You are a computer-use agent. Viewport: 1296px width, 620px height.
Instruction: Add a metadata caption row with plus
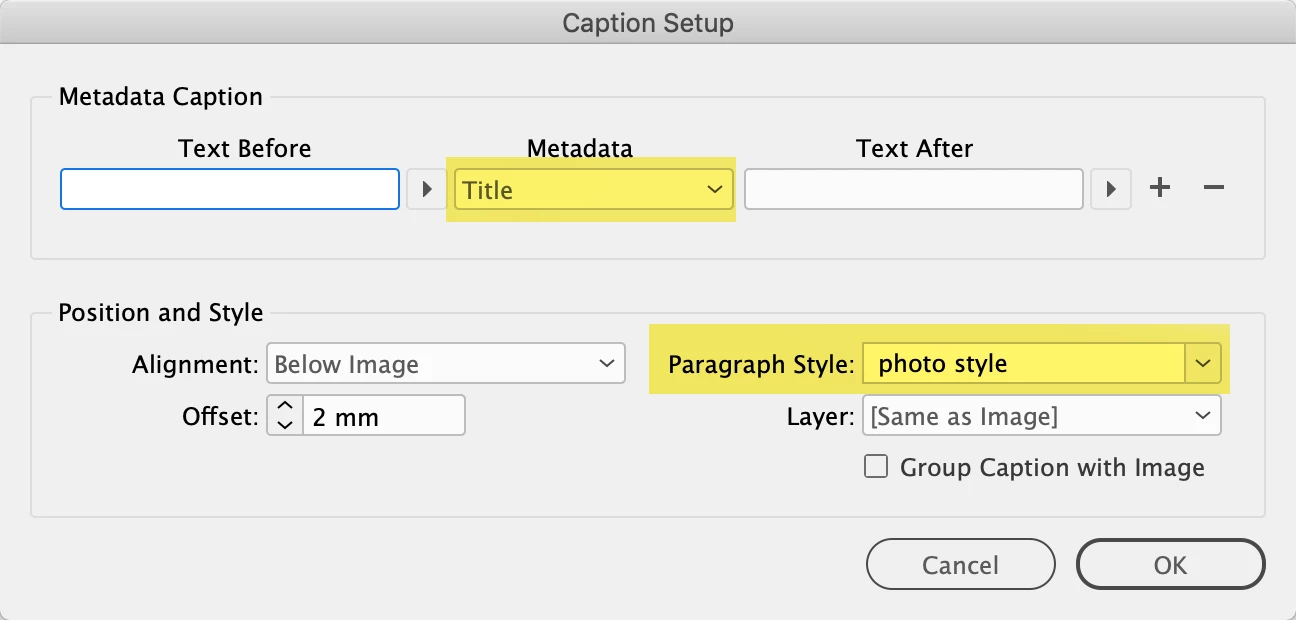coord(1160,188)
